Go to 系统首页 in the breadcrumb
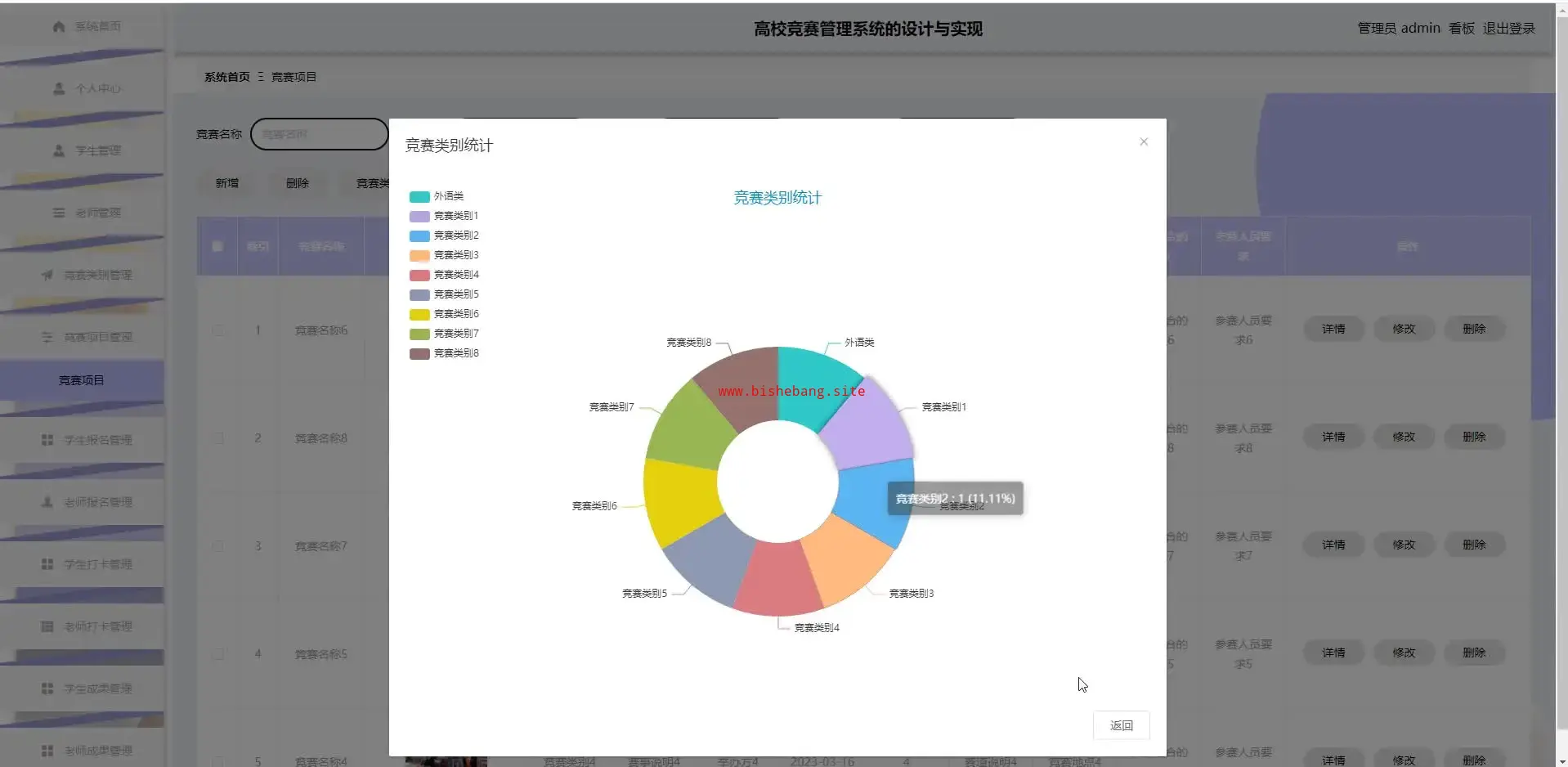Image resolution: width=1568 pixels, height=767 pixels. point(227,77)
